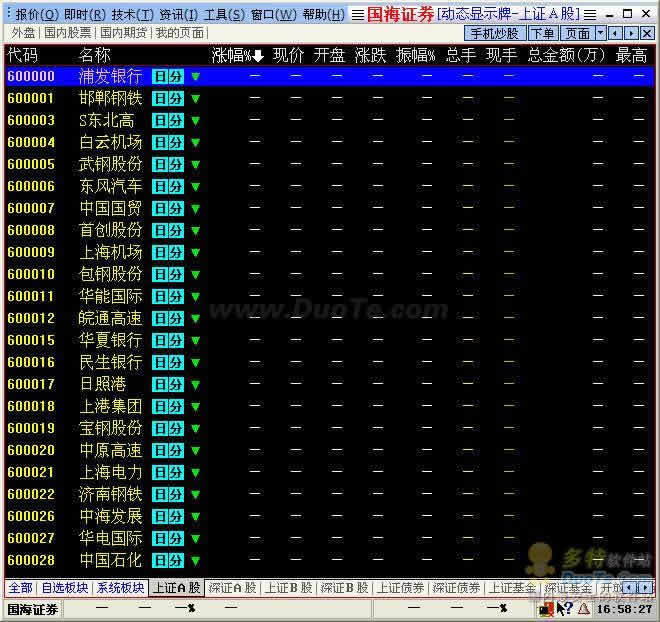Viewport: 660px width, 622px height.
Task: Open the 报价(Q) menu
Action: (x=37, y=15)
